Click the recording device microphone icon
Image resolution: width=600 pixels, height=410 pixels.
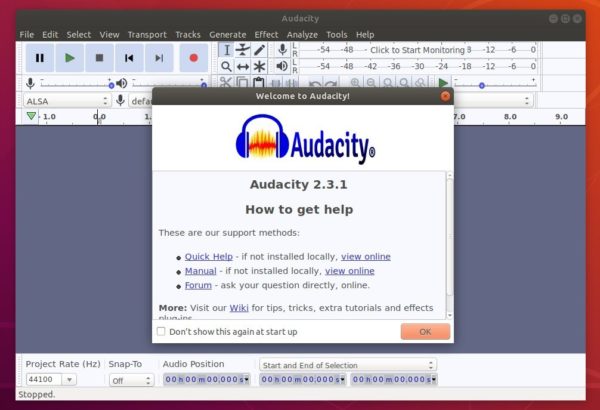[x=120, y=100]
